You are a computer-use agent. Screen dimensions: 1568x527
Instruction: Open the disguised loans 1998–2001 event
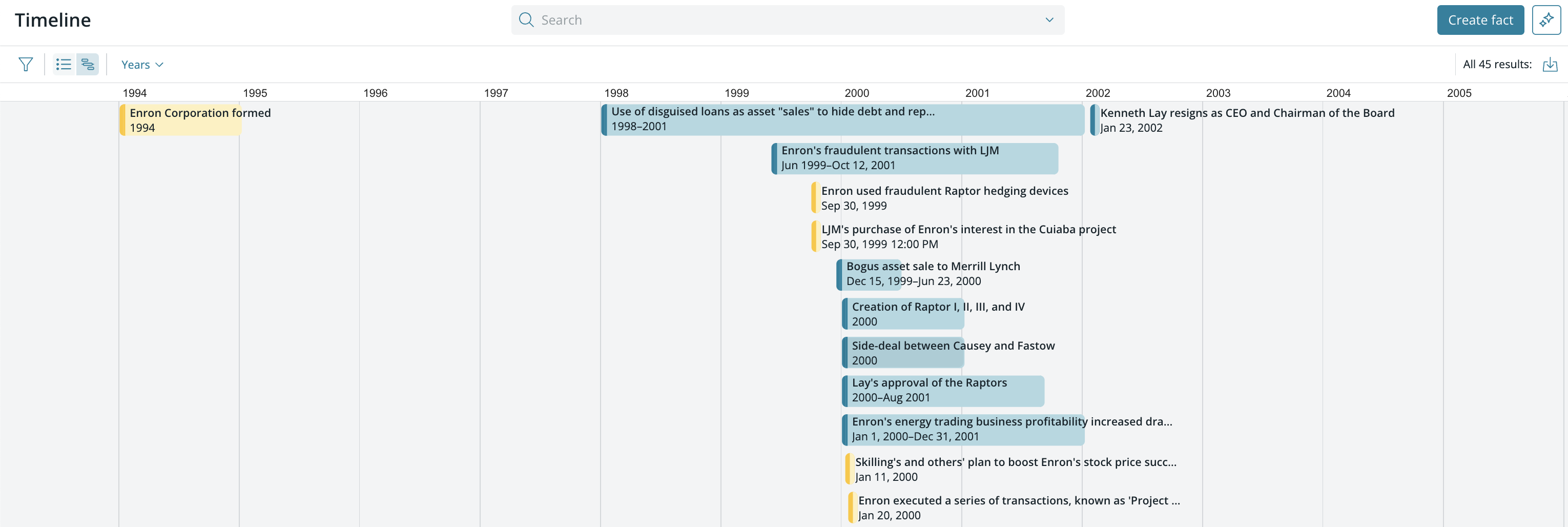tap(843, 119)
